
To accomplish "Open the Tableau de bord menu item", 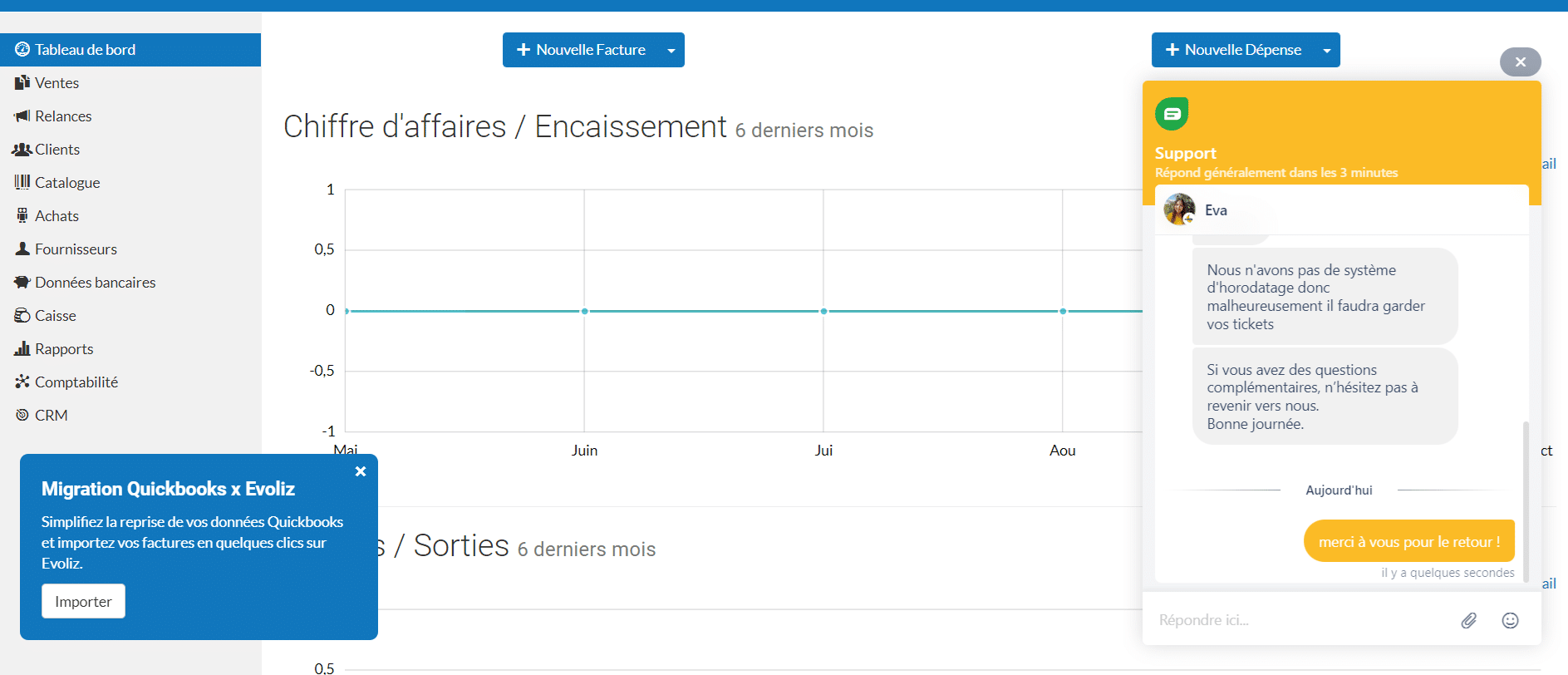I will [x=130, y=50].
